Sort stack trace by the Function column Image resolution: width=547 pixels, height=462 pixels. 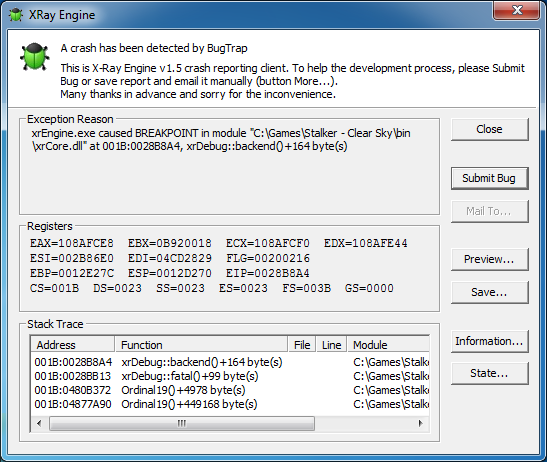tap(201, 345)
